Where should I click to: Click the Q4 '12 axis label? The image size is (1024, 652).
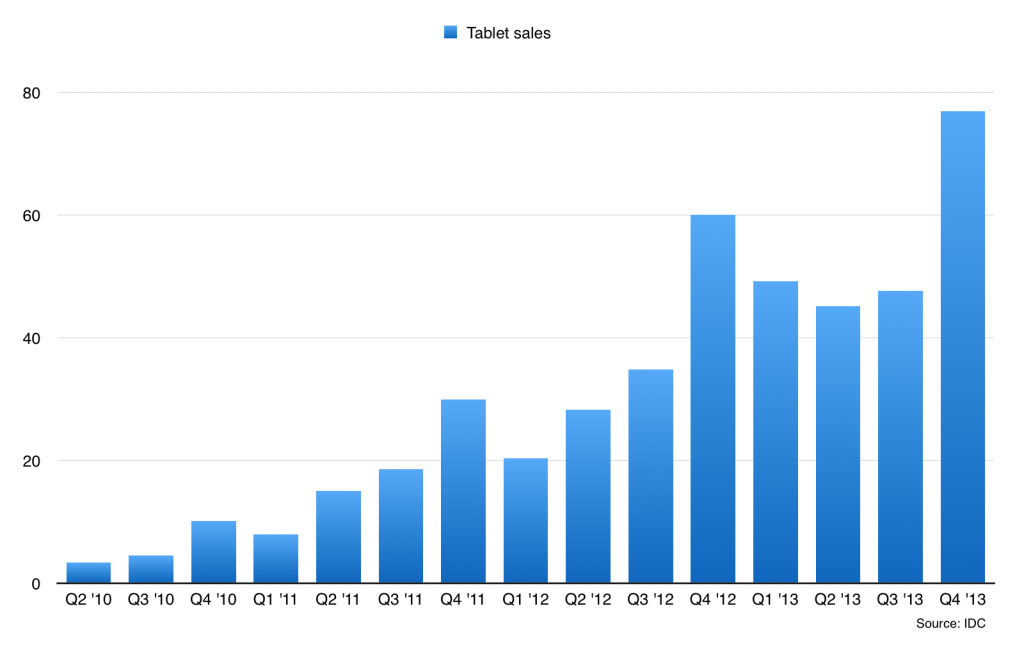tap(712, 600)
